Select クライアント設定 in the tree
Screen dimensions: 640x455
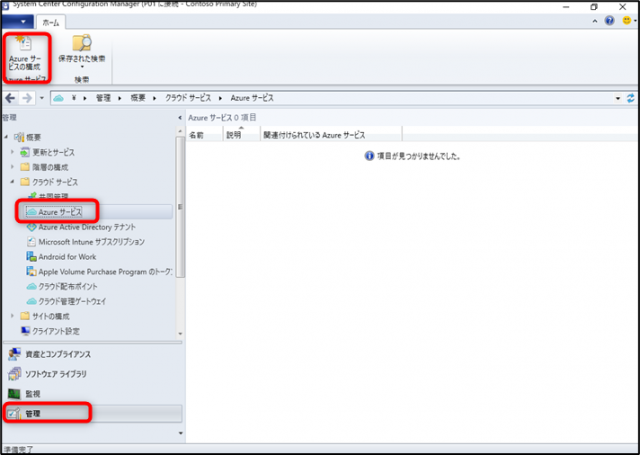56,331
